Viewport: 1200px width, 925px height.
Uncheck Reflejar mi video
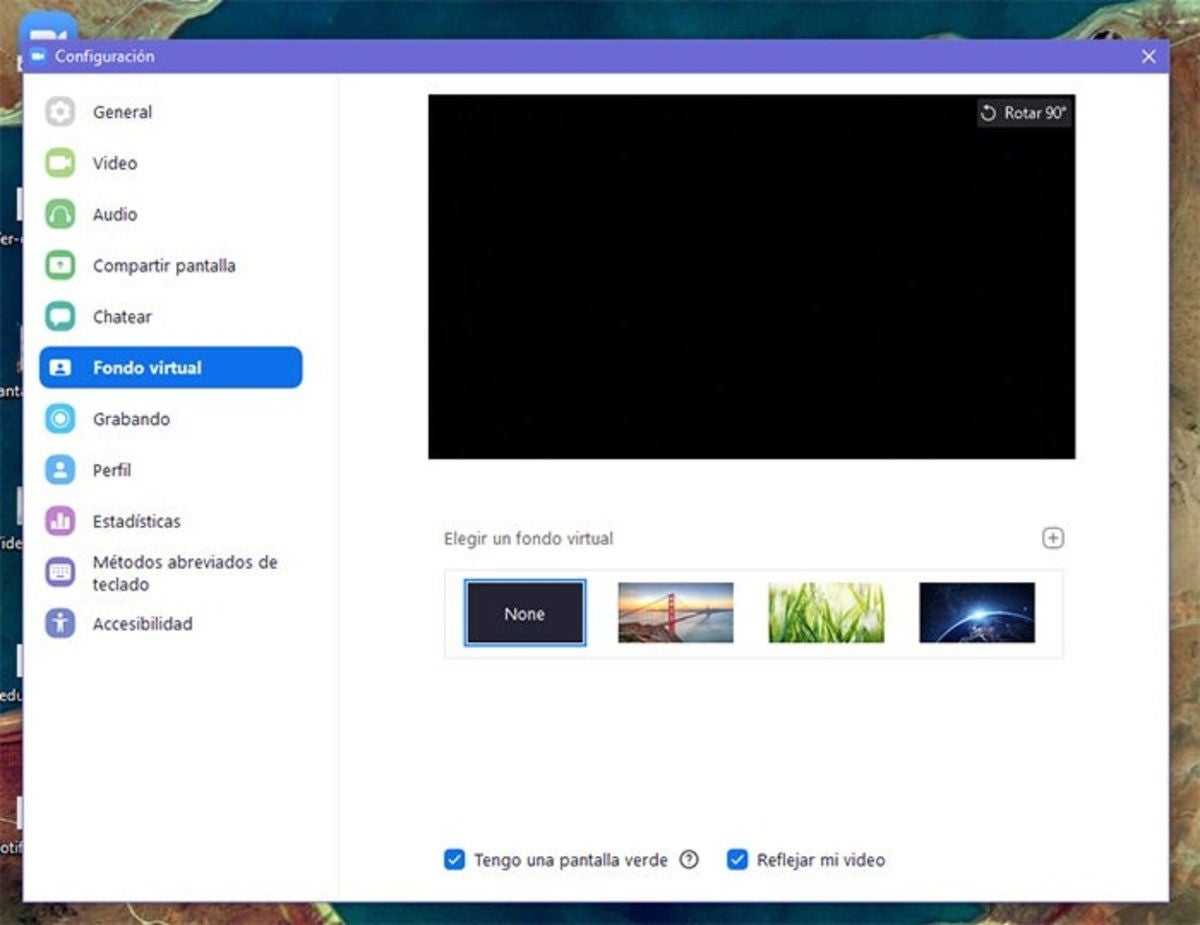[x=738, y=859]
